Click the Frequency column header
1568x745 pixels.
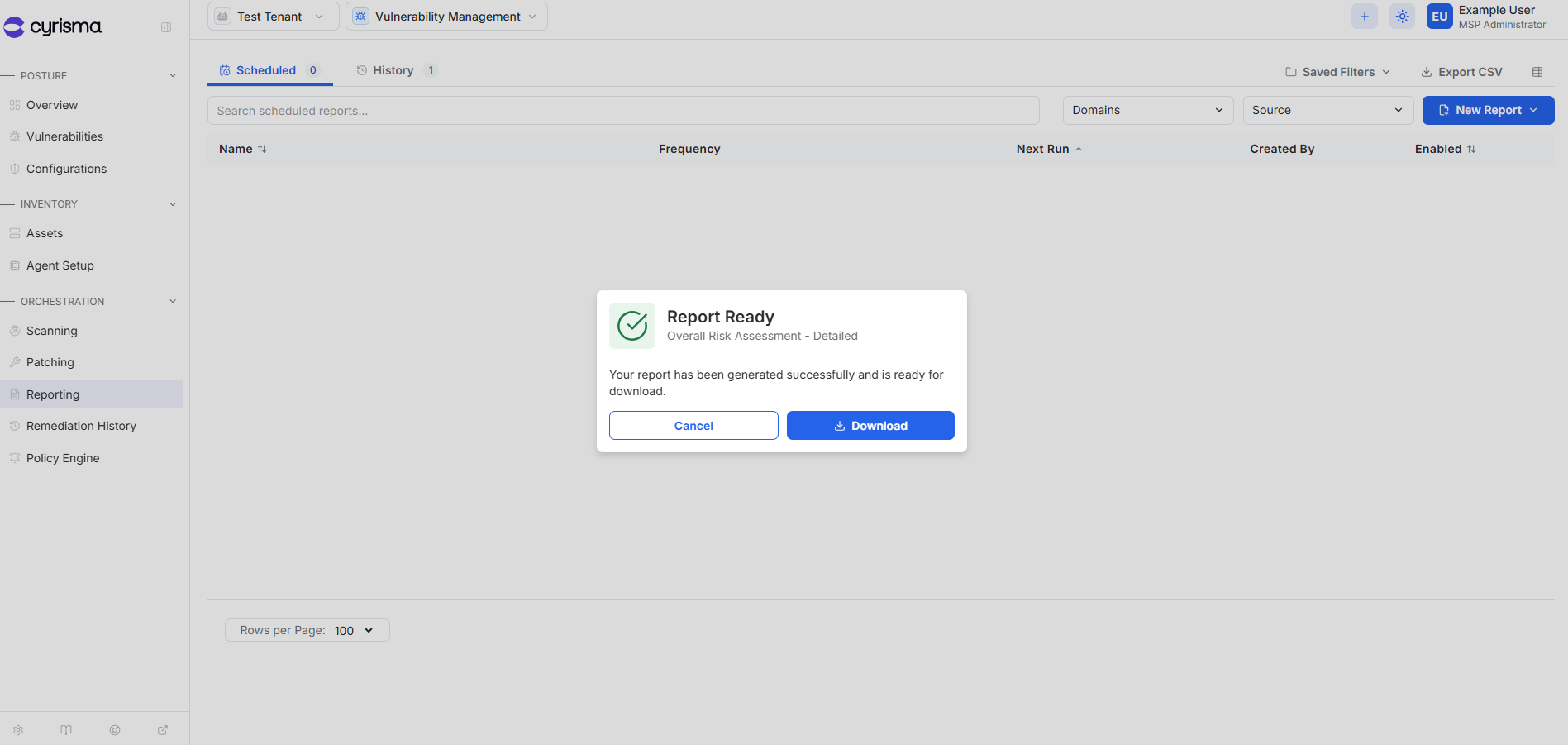[689, 149]
